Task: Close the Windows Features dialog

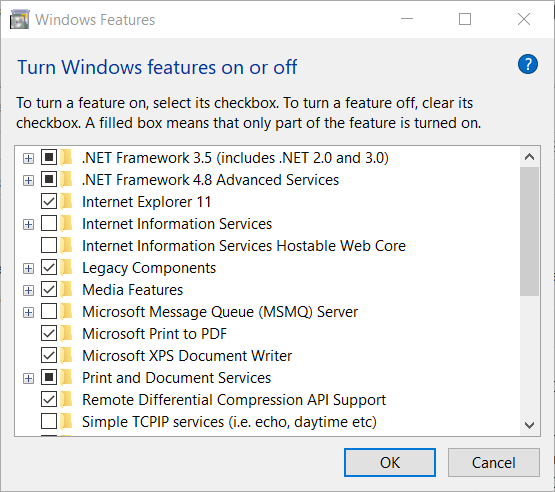Action: coord(524,19)
